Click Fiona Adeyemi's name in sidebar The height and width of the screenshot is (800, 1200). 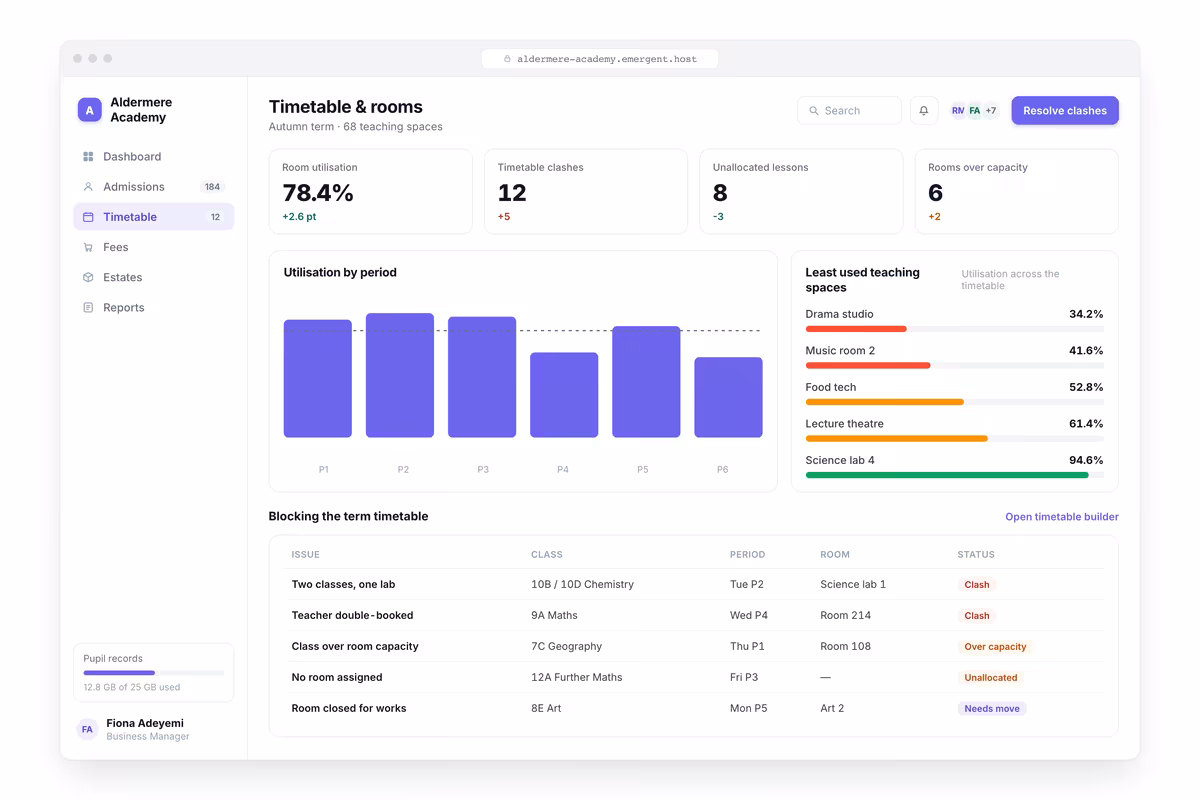click(145, 723)
